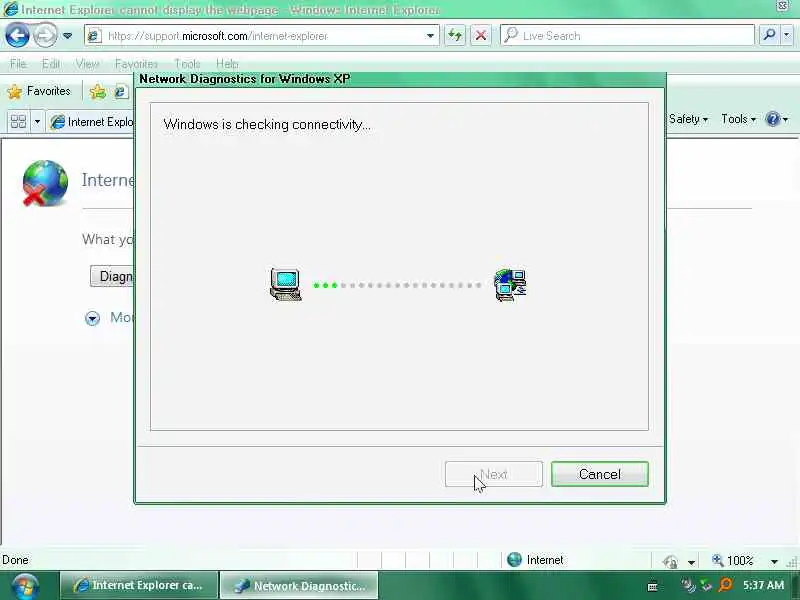Click the search magnifier button
800x600 pixels.
click(x=769, y=36)
